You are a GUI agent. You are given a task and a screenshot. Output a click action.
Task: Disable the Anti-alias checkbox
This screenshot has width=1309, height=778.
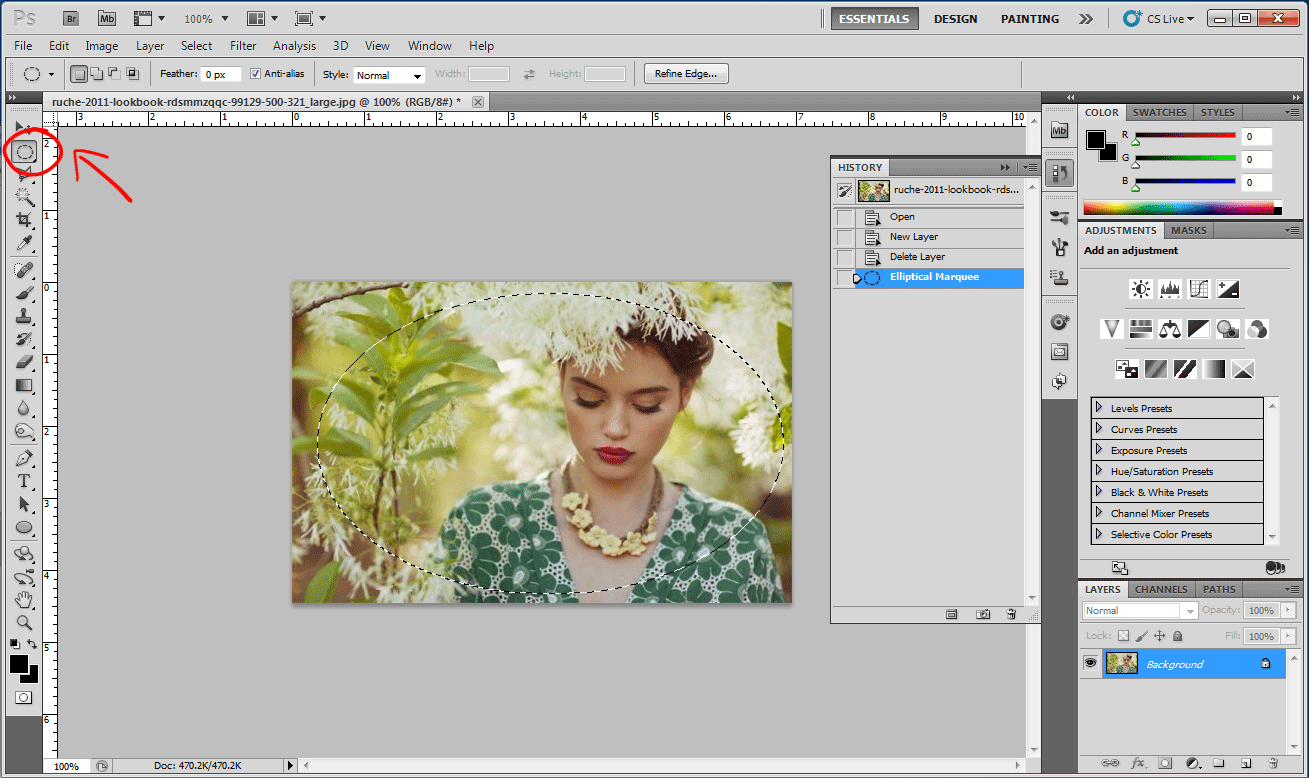256,73
